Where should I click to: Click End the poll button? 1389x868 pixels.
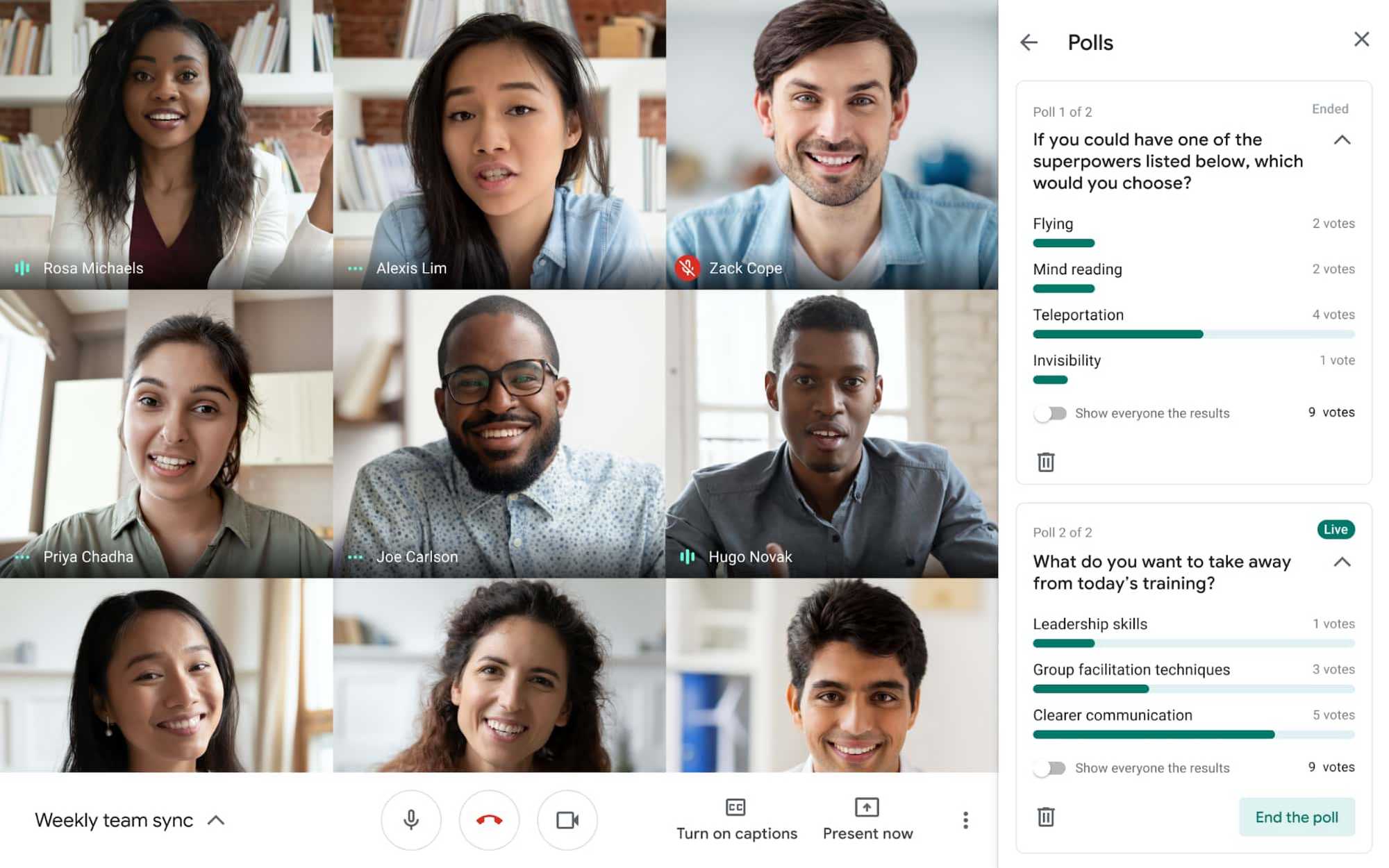tap(1297, 817)
